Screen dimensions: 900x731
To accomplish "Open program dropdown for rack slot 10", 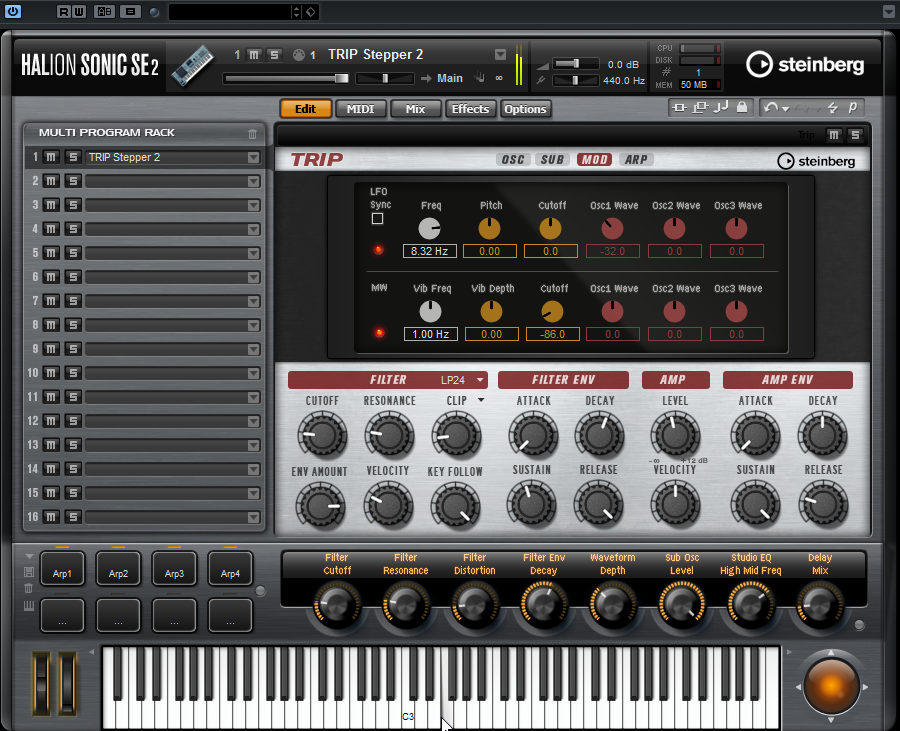I will pos(253,374).
